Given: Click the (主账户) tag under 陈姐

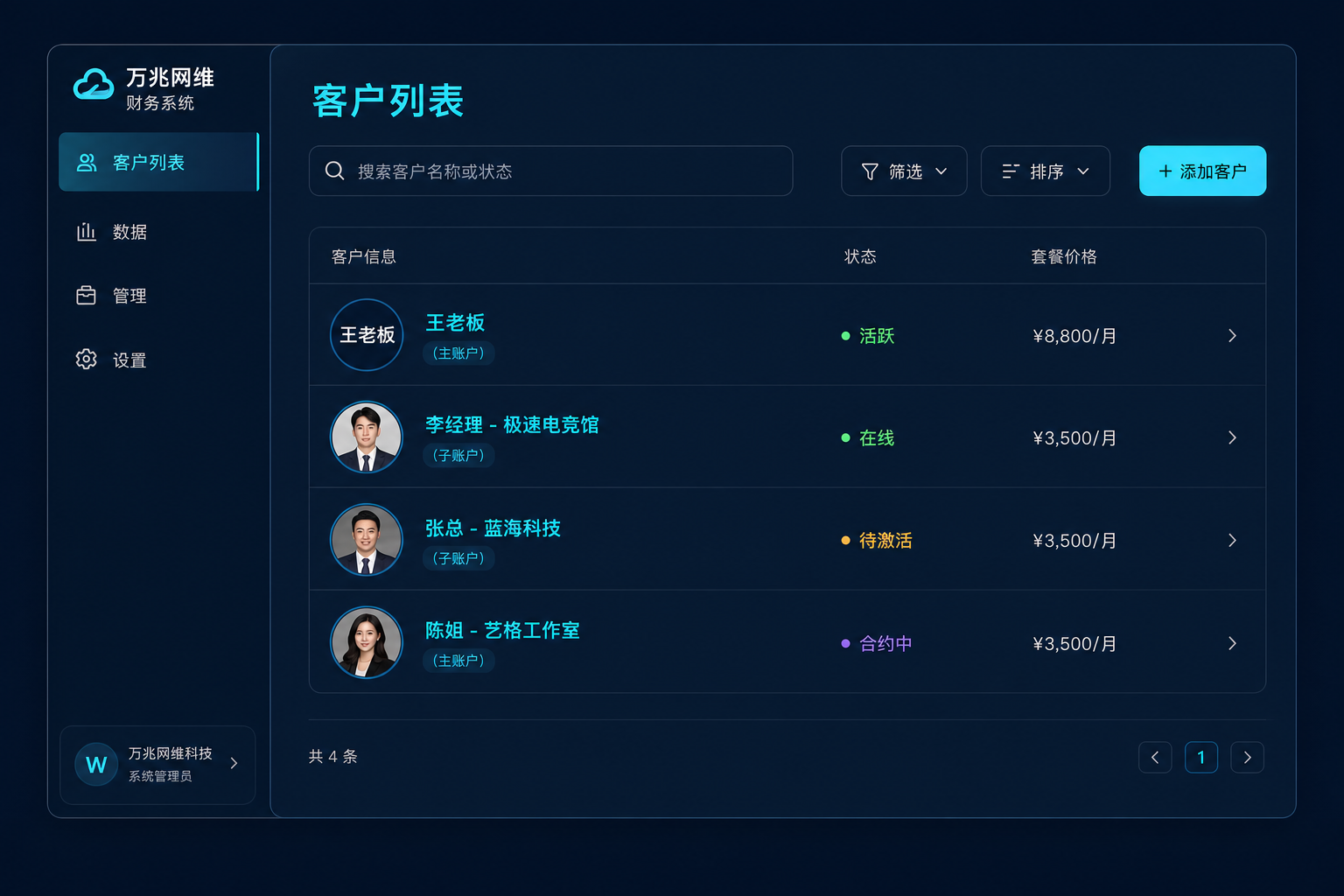Looking at the screenshot, I should pos(458,661).
